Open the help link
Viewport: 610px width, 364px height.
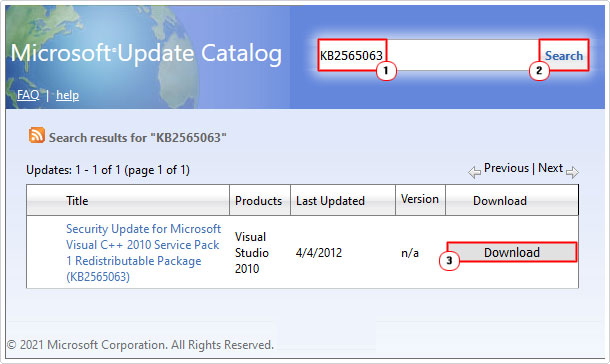click(67, 95)
